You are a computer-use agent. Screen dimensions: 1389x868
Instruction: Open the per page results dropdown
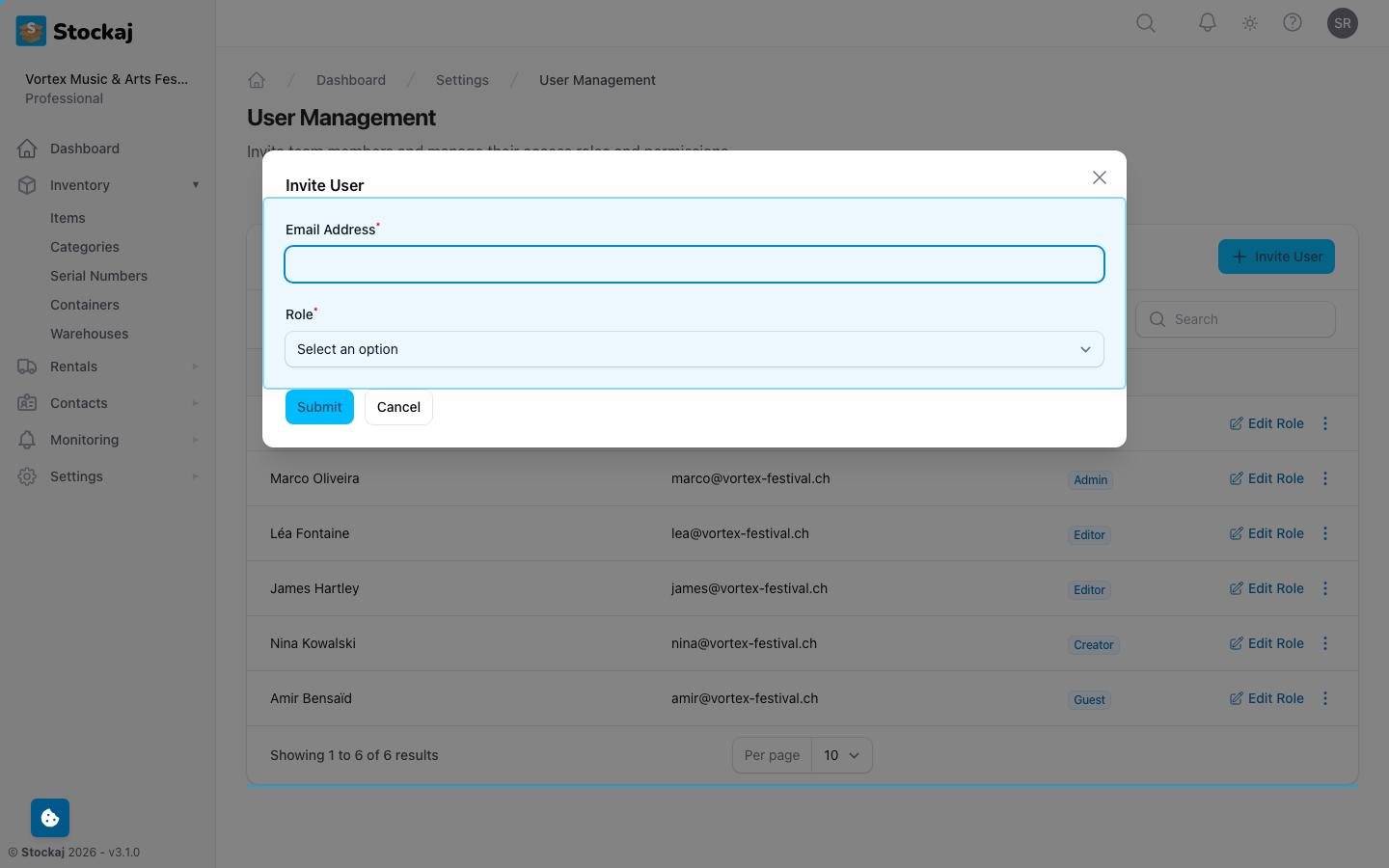click(840, 755)
